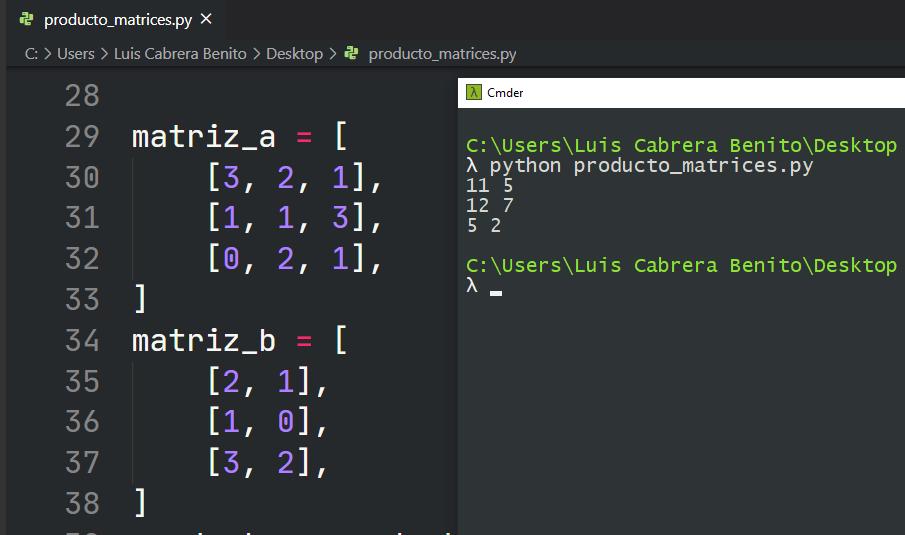Click the python producto_matrices.py command text
The width and height of the screenshot is (905, 535).
[x=651, y=166]
